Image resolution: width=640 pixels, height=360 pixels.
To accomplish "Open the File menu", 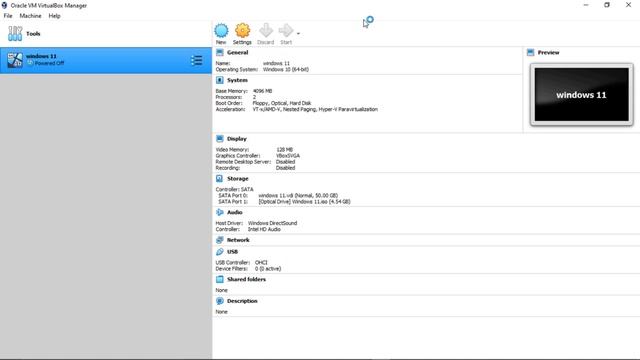I will pyautogui.click(x=8, y=16).
